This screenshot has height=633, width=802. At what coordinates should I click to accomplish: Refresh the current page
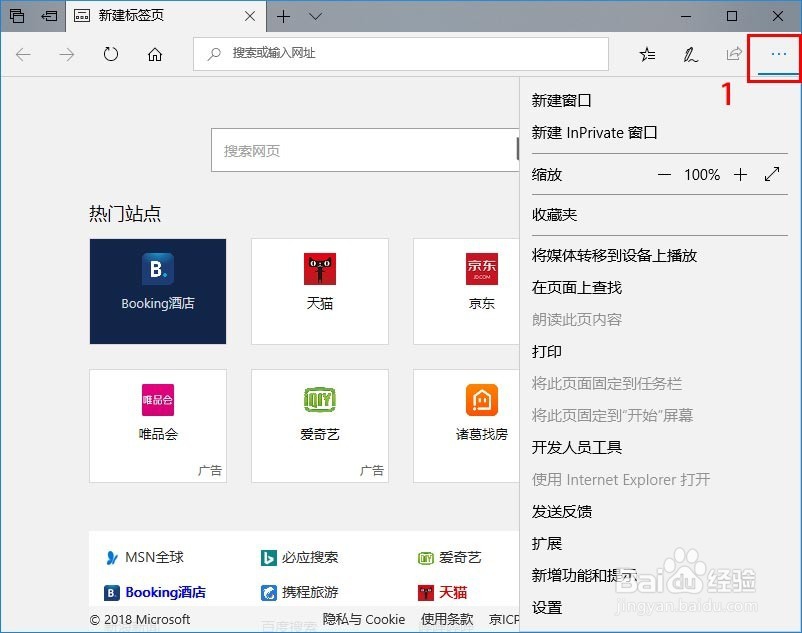(110, 54)
